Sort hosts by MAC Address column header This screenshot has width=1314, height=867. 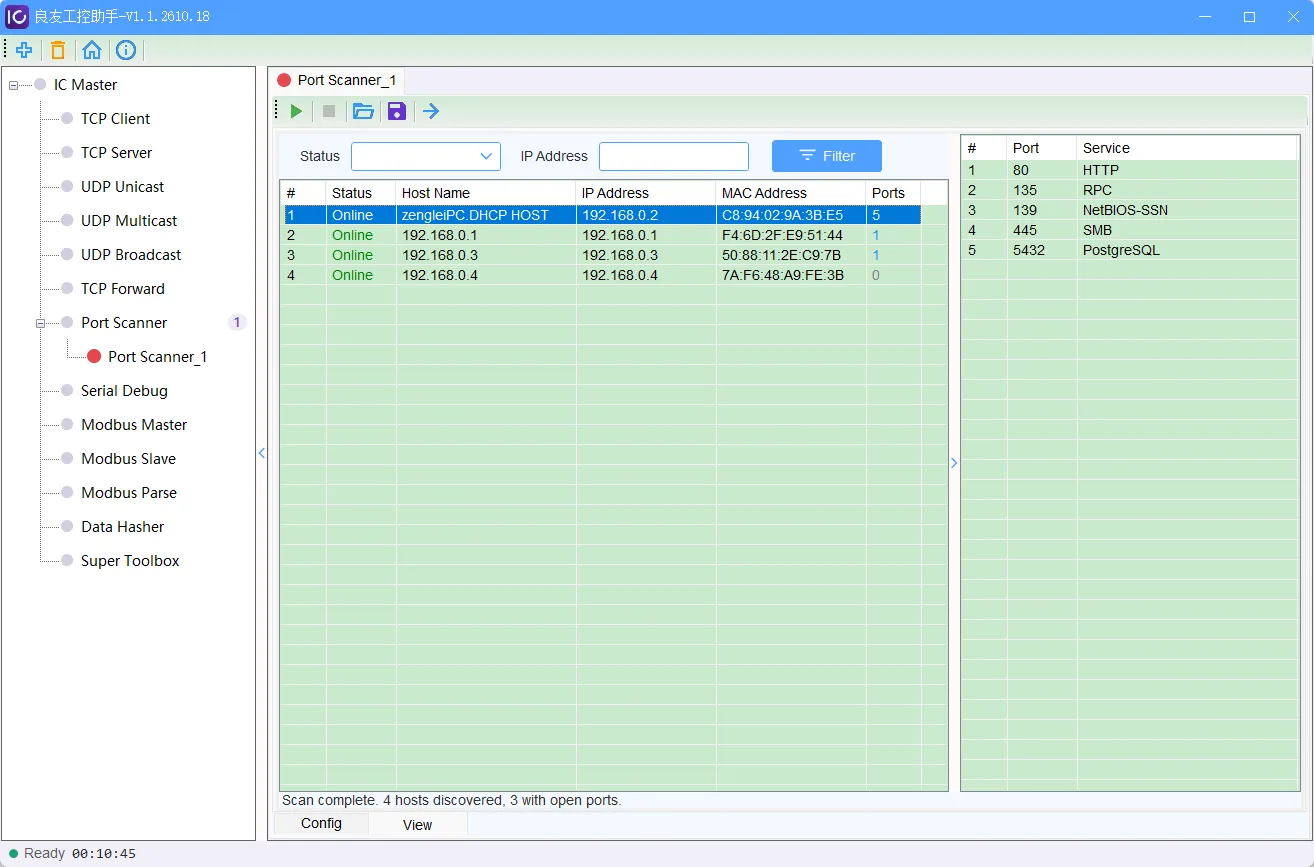[790, 193]
